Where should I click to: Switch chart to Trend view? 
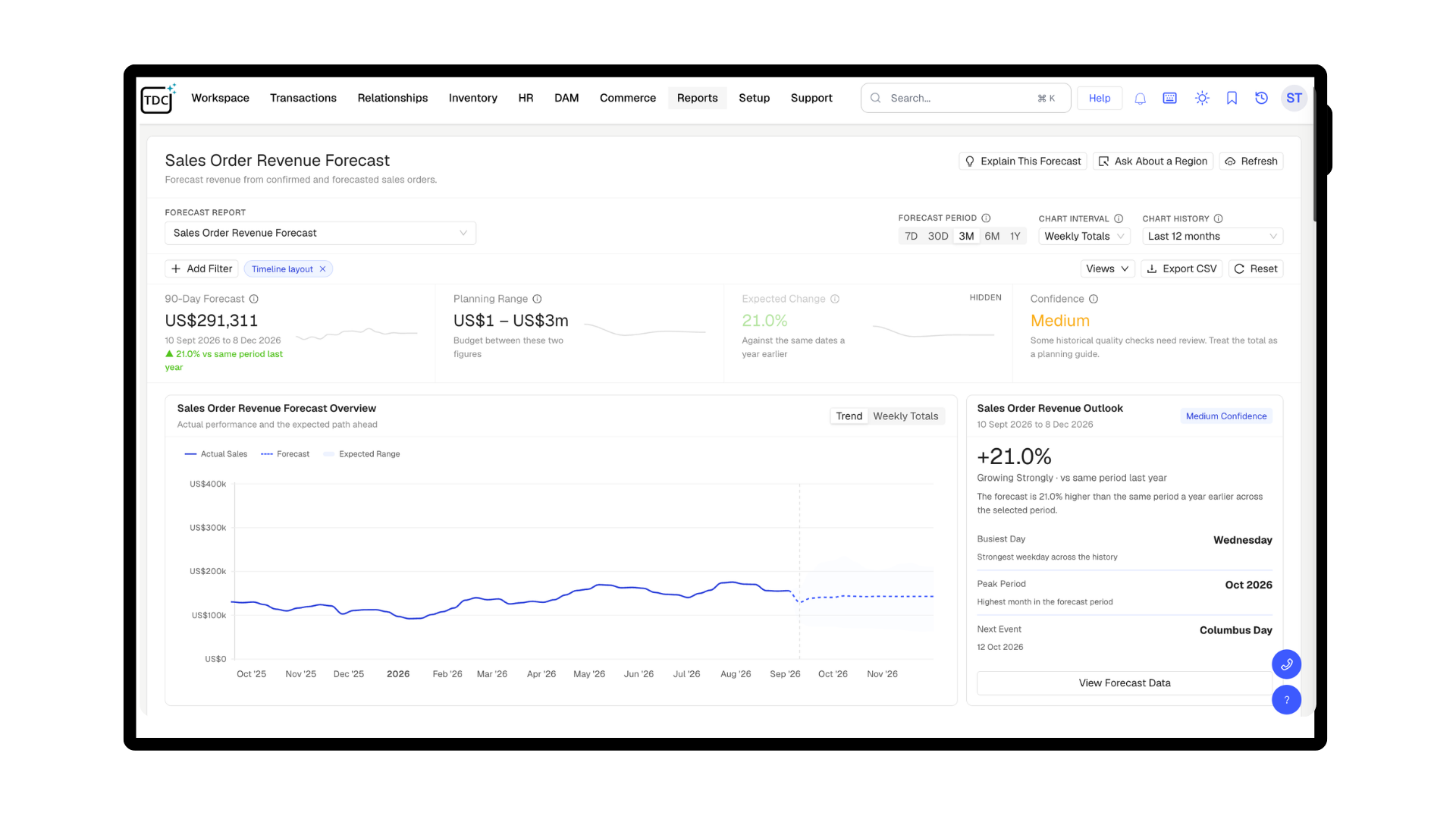click(849, 416)
